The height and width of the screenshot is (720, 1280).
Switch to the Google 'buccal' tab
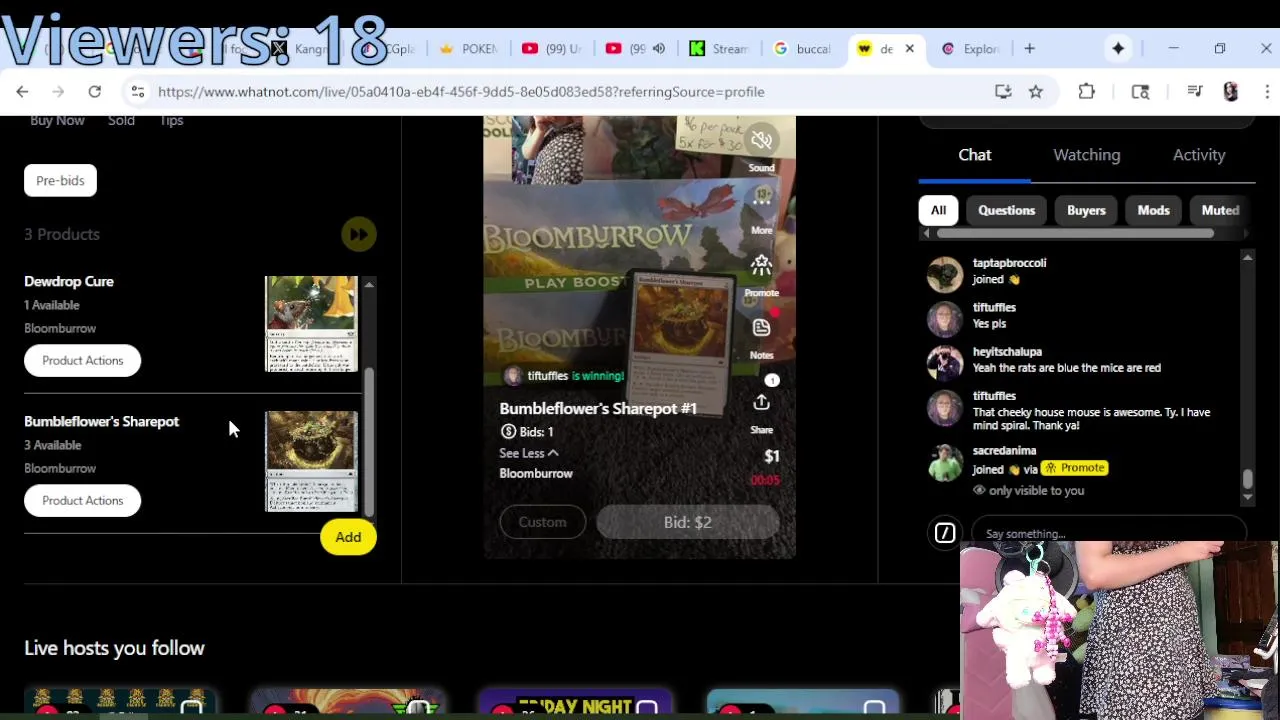[803, 49]
